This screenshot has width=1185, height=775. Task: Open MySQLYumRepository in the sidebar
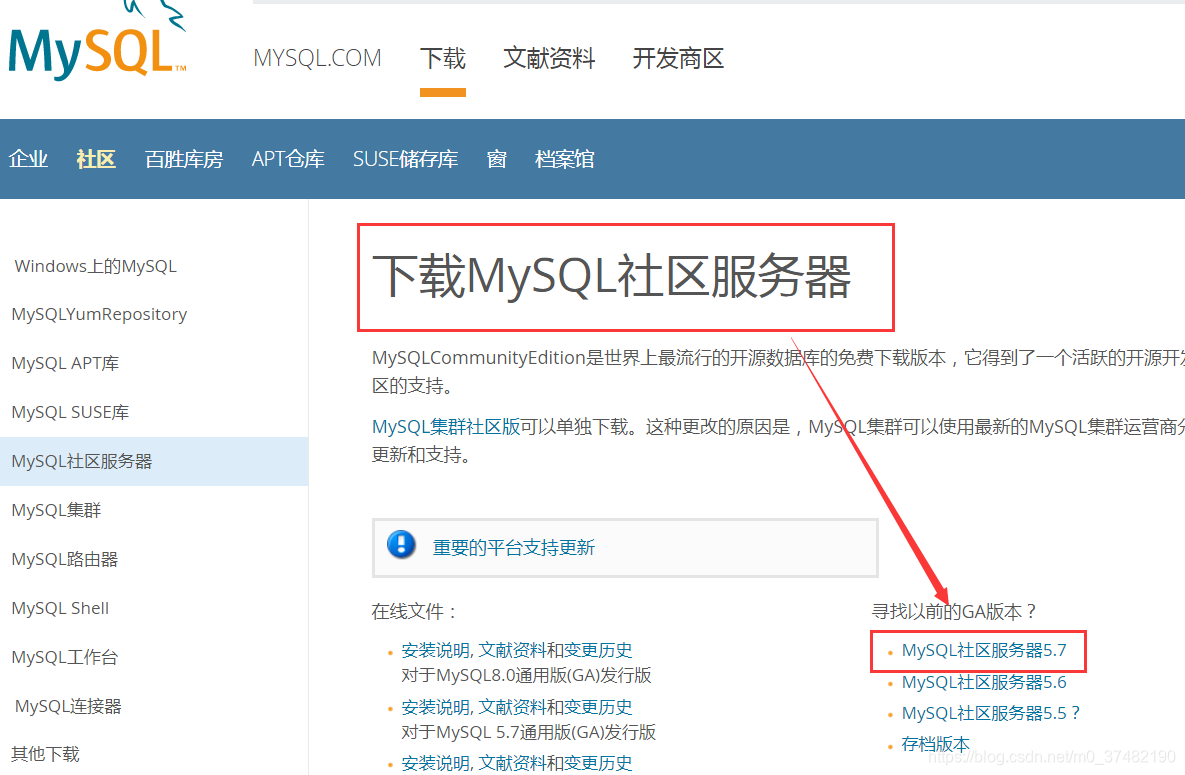click(x=99, y=314)
